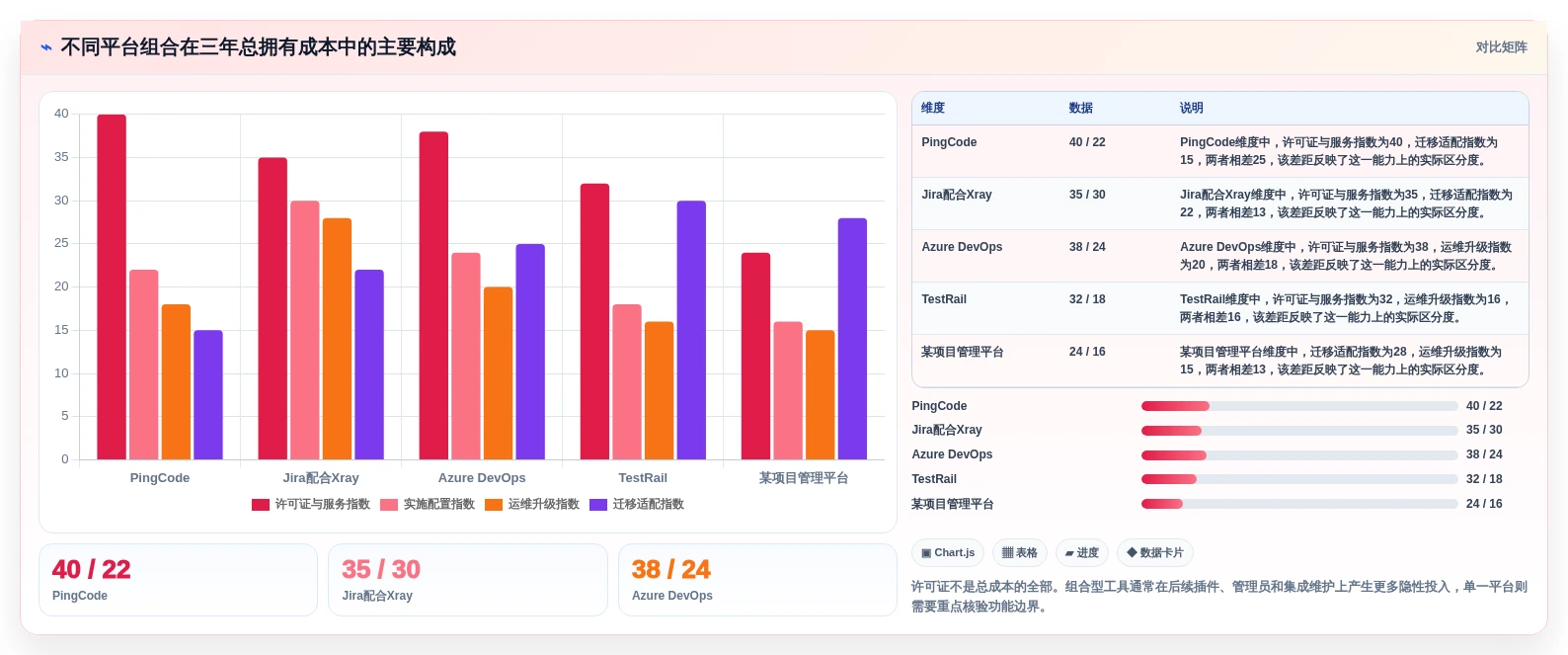
Task: Select the Azure DevOps 38 / 24 stat card
Action: pyautogui.click(x=757, y=580)
